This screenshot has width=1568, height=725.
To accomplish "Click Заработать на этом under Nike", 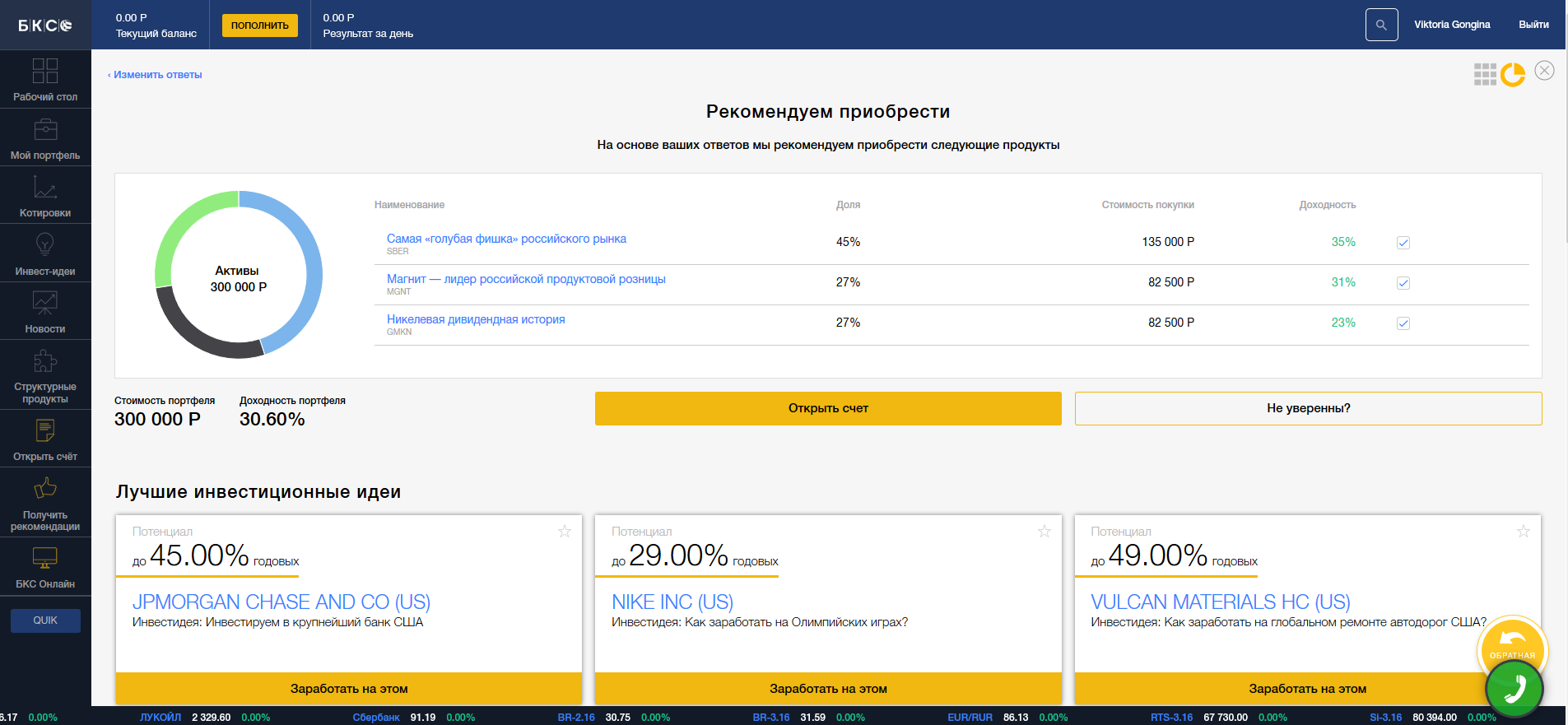I will (828, 689).
